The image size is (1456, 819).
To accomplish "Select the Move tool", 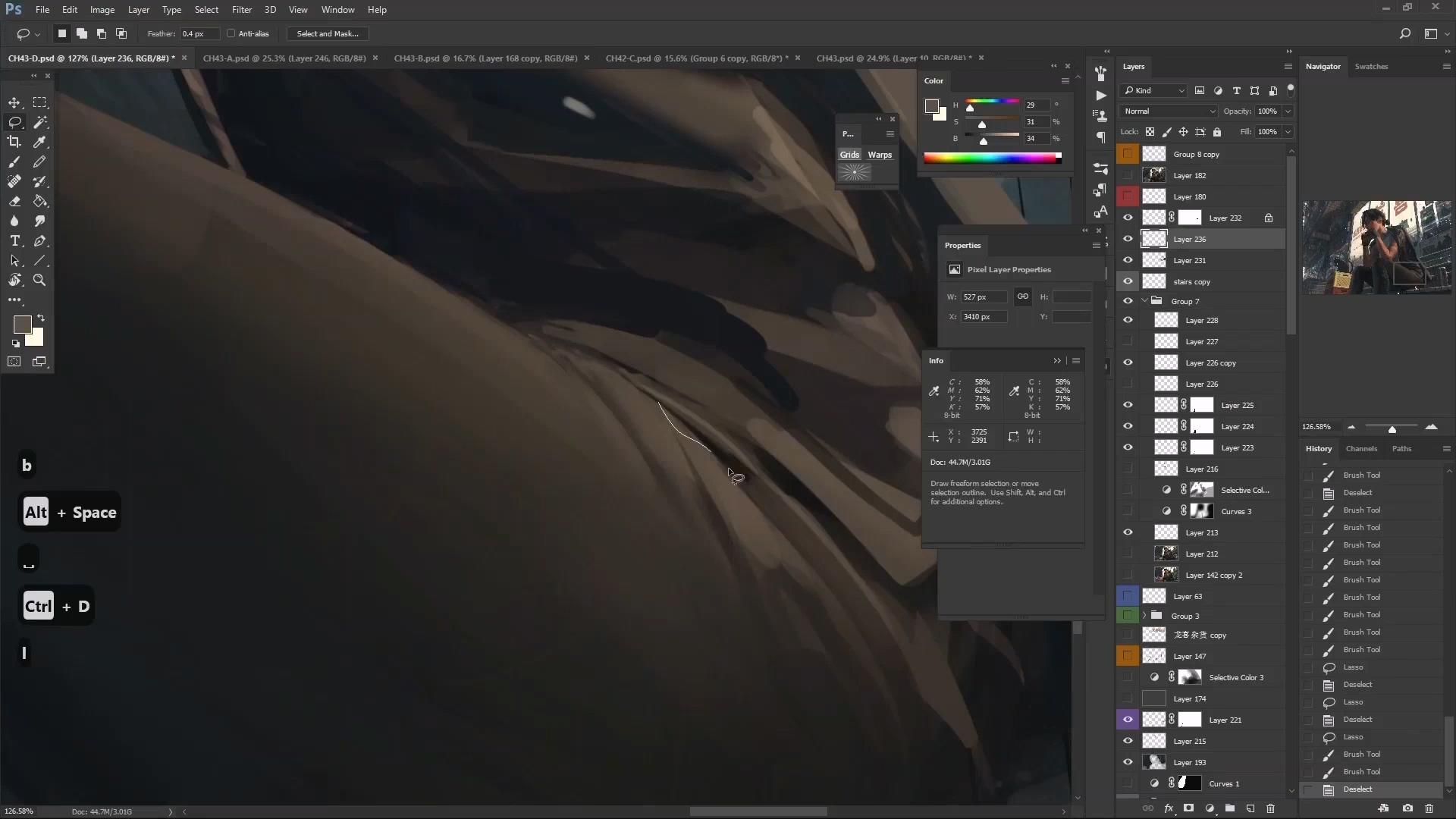I will 14,102.
